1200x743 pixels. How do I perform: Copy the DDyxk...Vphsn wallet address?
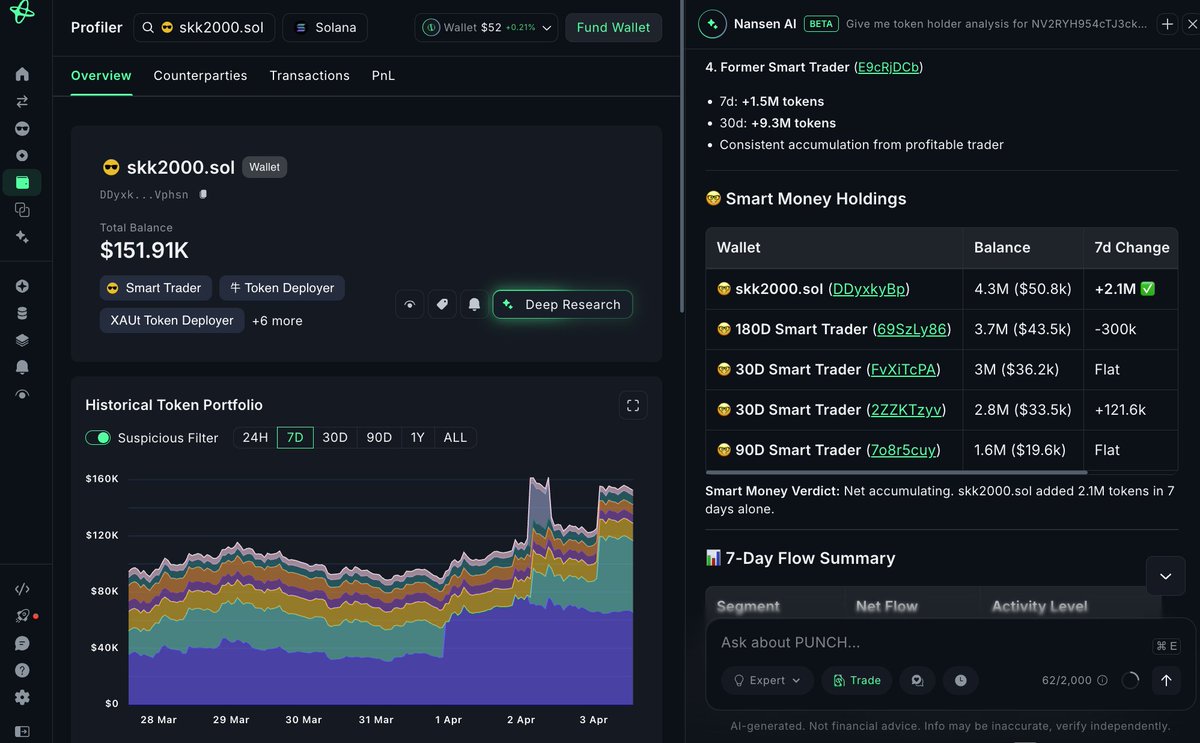coord(203,194)
